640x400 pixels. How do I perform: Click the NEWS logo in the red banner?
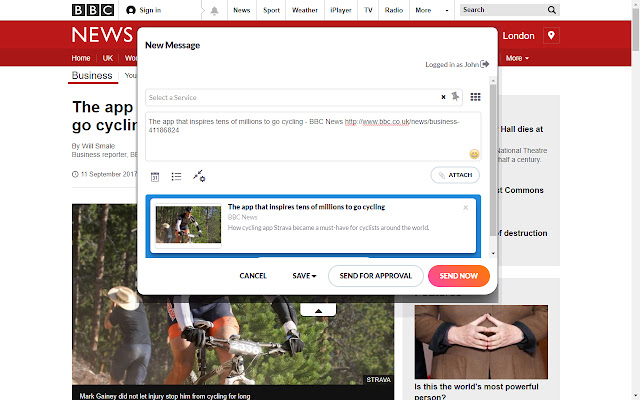pos(102,35)
